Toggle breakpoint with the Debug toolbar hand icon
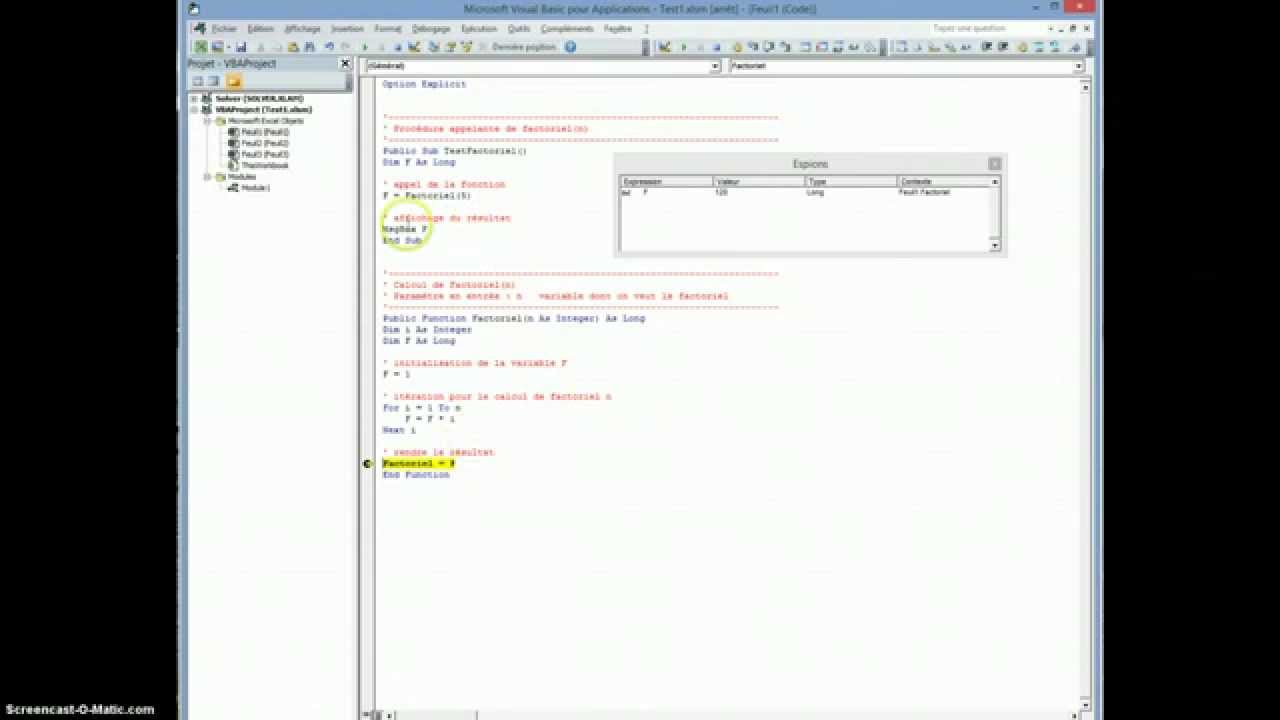 click(x=737, y=47)
